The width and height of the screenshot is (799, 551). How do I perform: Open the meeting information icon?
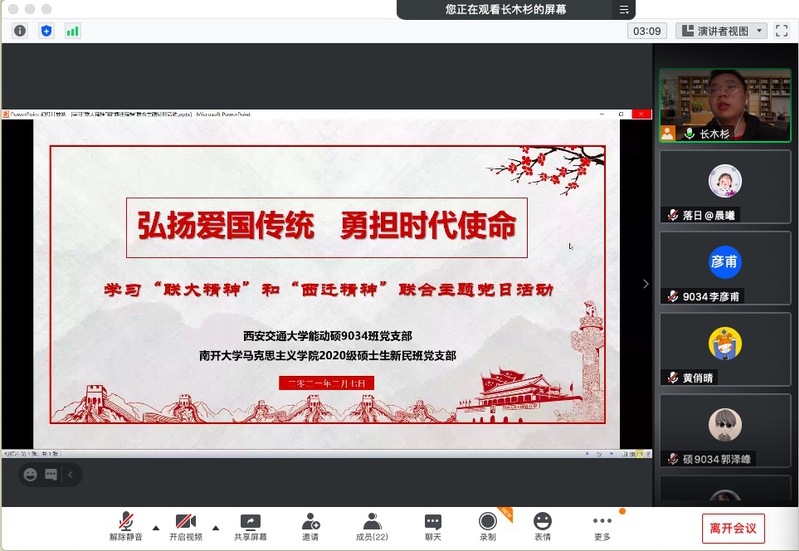[x=19, y=31]
